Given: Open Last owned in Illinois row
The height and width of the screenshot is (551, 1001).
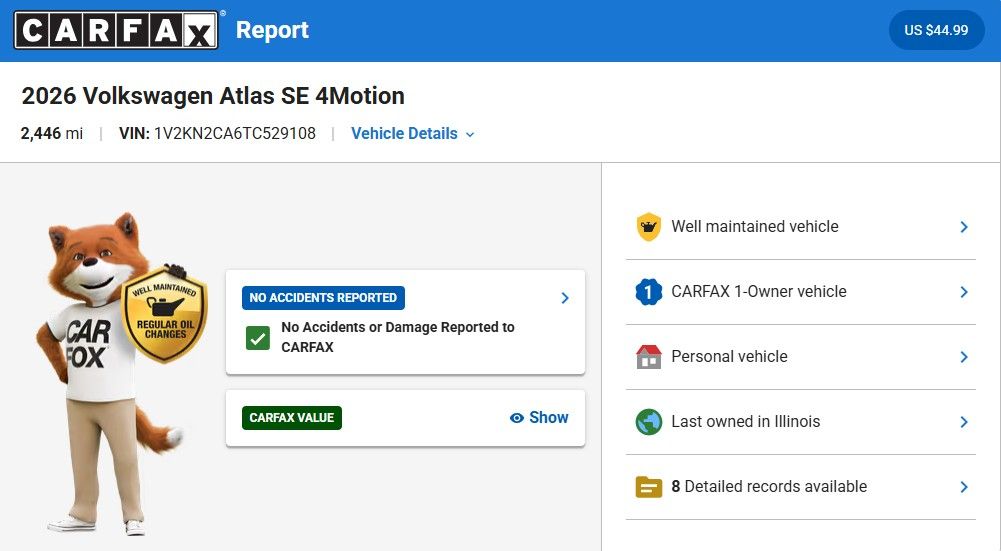Looking at the screenshot, I should [x=746, y=422].
